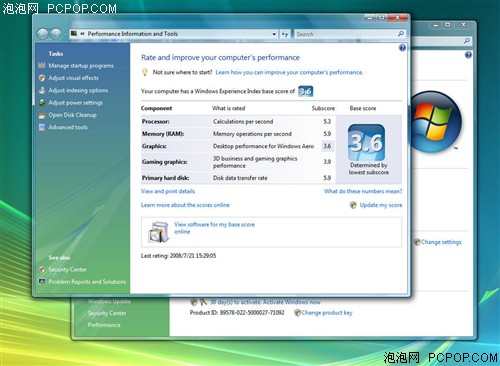Image resolution: width=500 pixels, height=366 pixels.
Task: Click Update my score link
Action: coord(381,205)
